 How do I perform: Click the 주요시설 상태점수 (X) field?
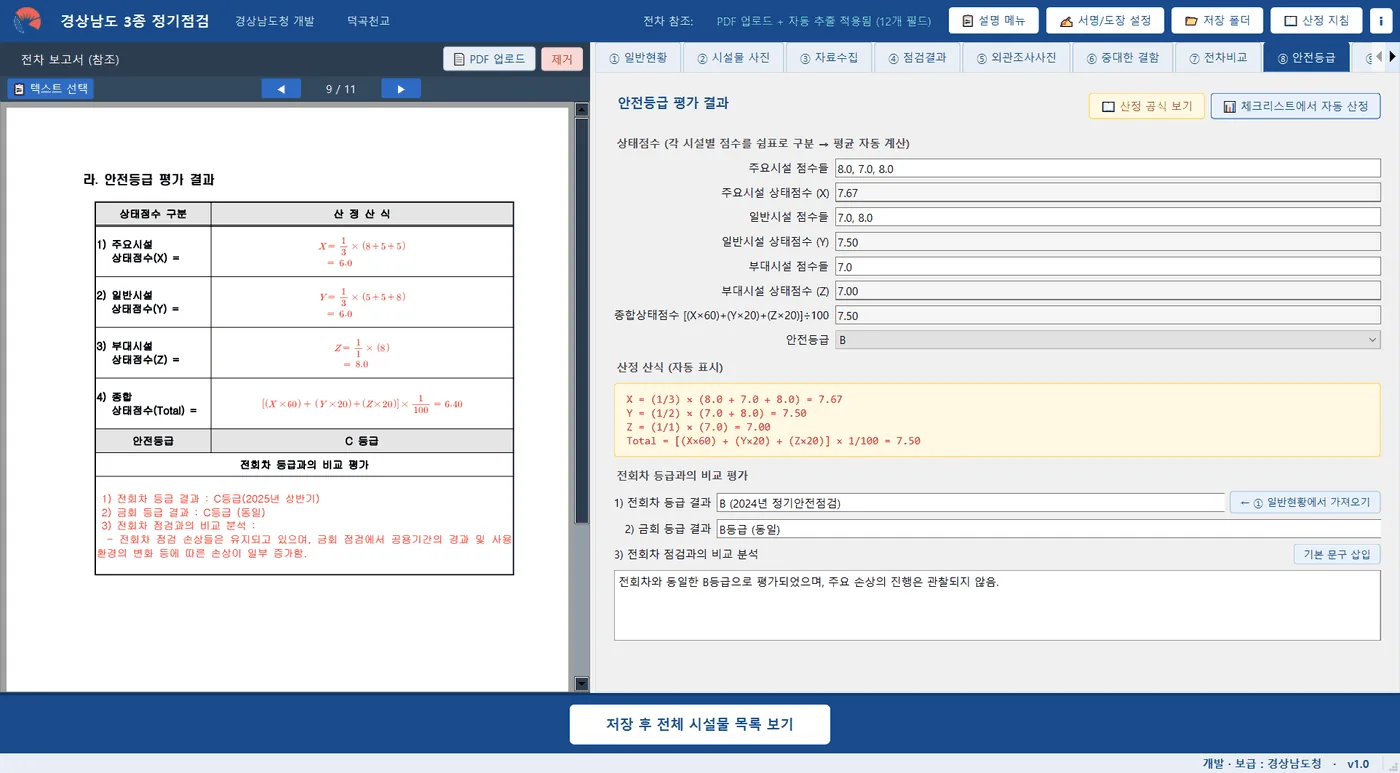point(1108,193)
